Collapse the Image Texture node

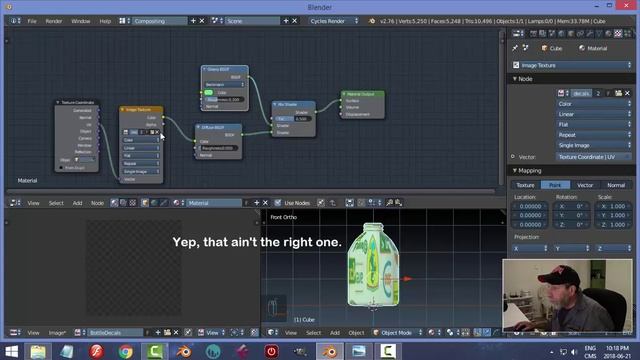tap(122, 109)
